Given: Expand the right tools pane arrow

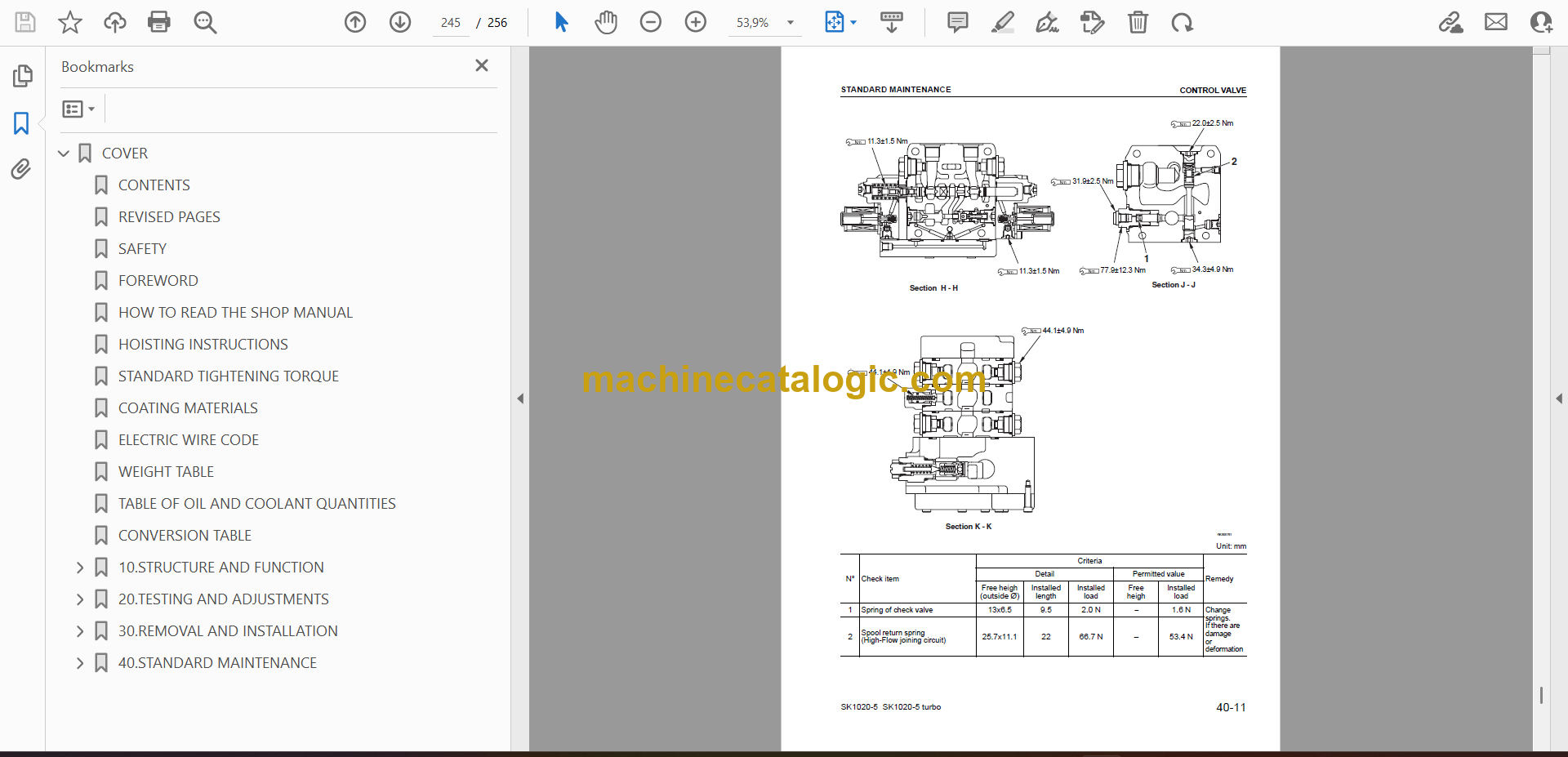Looking at the screenshot, I should coord(1559,399).
